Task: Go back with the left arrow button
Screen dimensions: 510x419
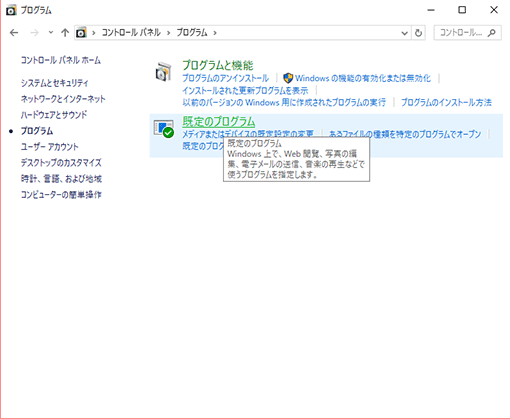Action: coord(14,33)
